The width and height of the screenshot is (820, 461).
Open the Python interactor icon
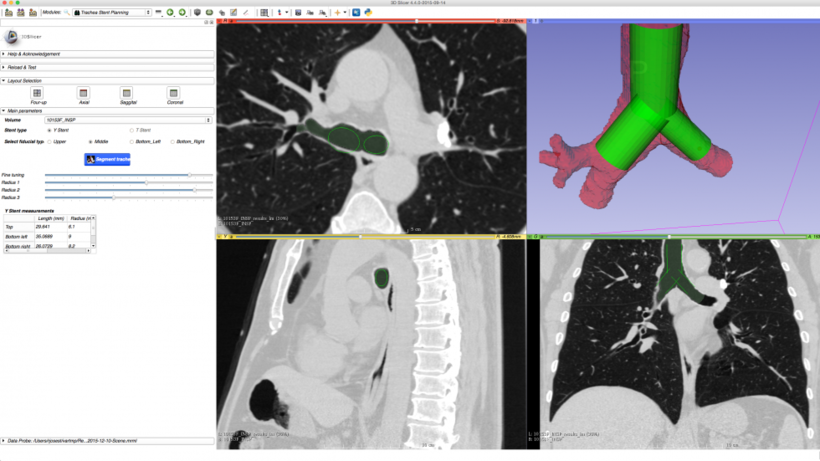point(368,12)
